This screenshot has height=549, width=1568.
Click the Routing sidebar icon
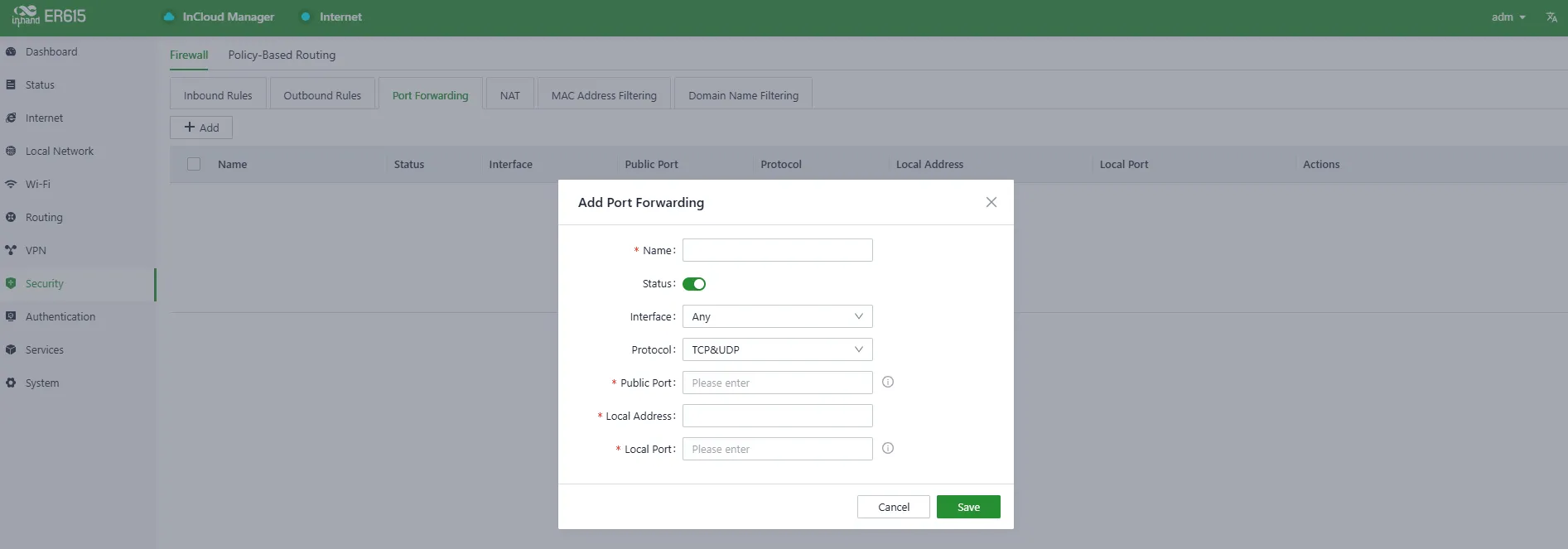pyautogui.click(x=11, y=217)
